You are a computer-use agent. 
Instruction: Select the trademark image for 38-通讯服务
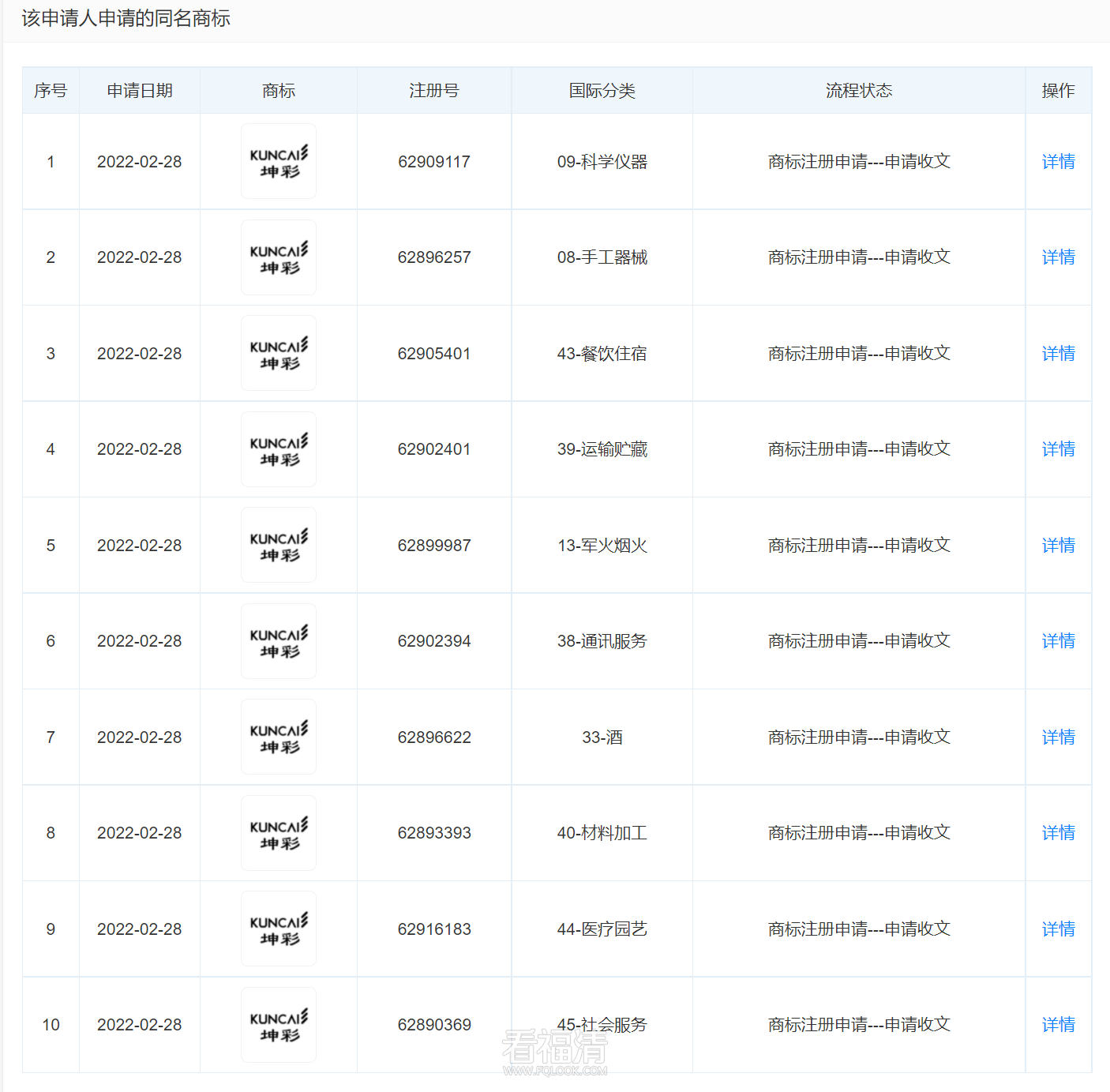[278, 641]
